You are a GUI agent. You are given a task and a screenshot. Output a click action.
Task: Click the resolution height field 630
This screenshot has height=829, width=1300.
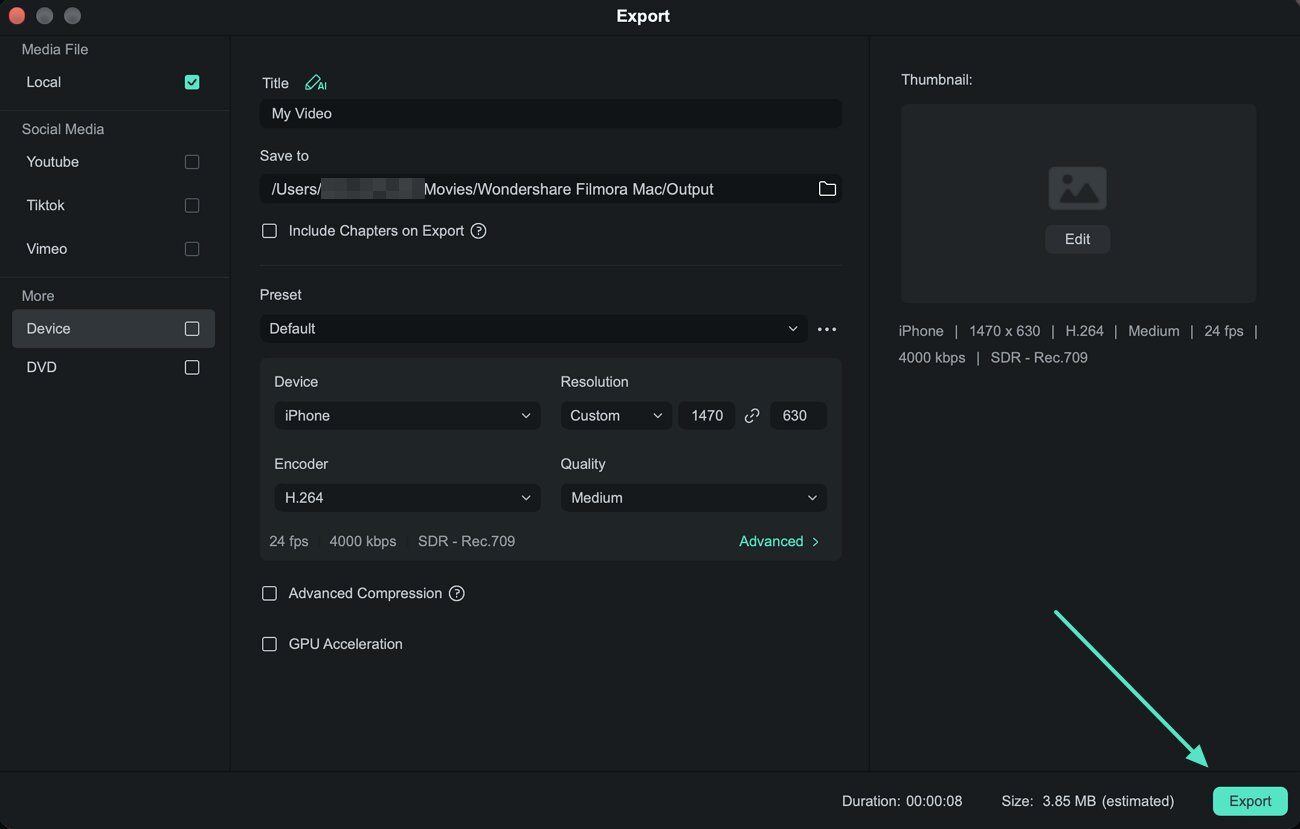tap(797, 416)
